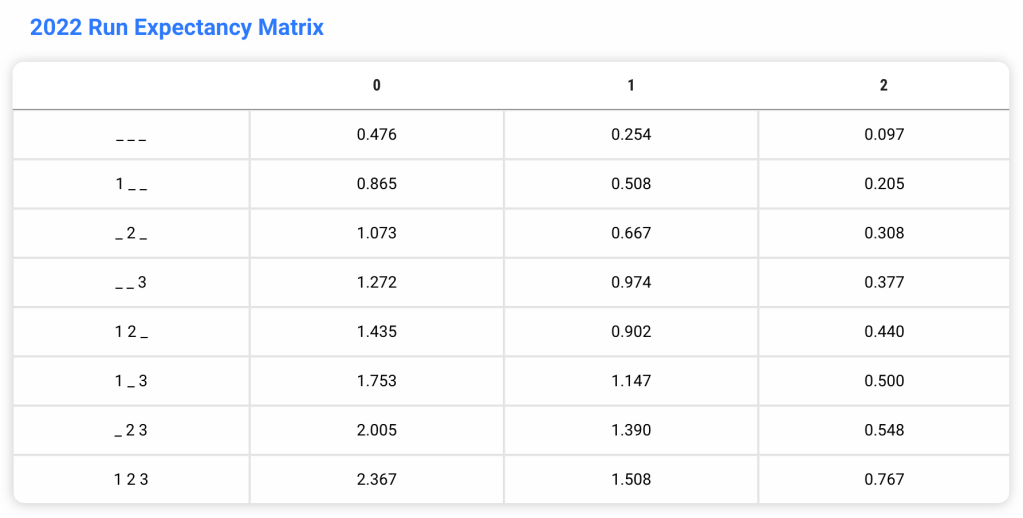
Task: Click the bases-loaded "1 2 3" row label
Action: (x=131, y=480)
